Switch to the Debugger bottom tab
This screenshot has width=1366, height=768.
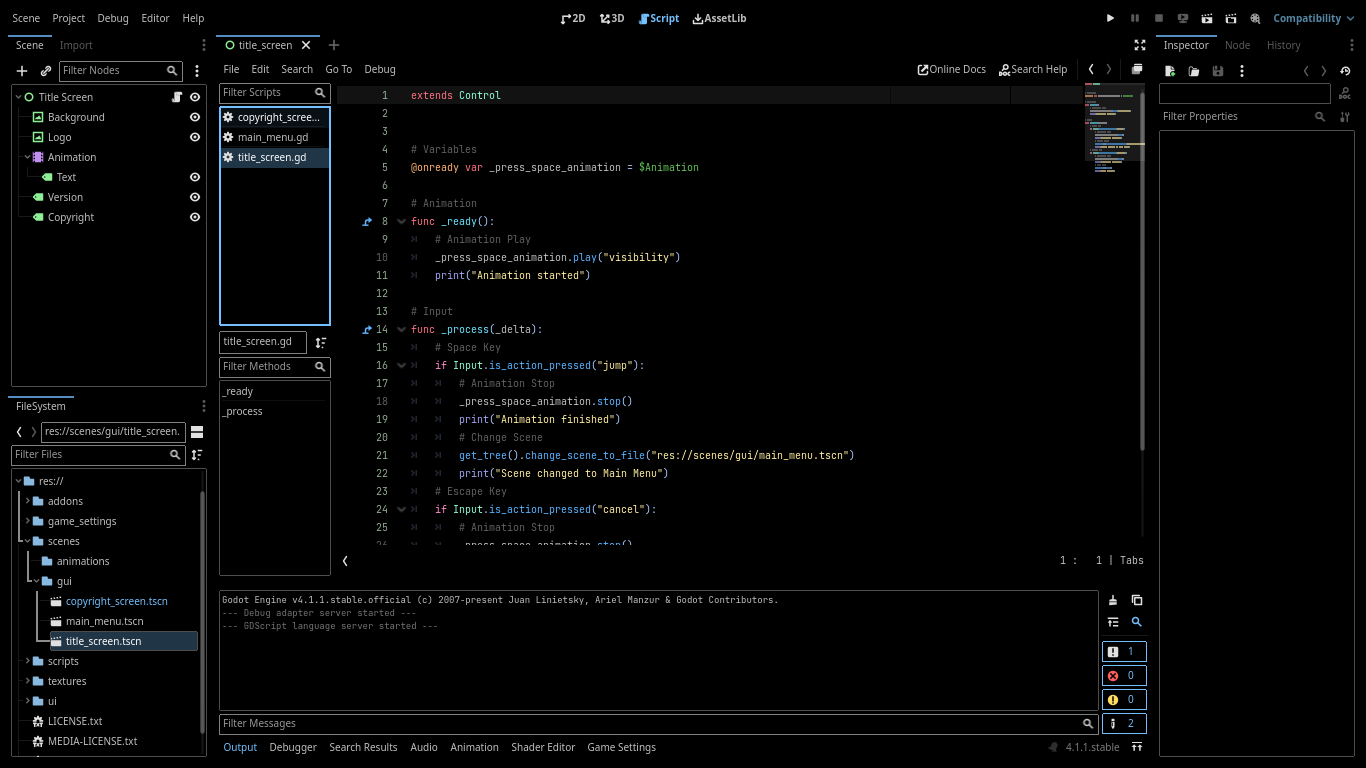[293, 747]
